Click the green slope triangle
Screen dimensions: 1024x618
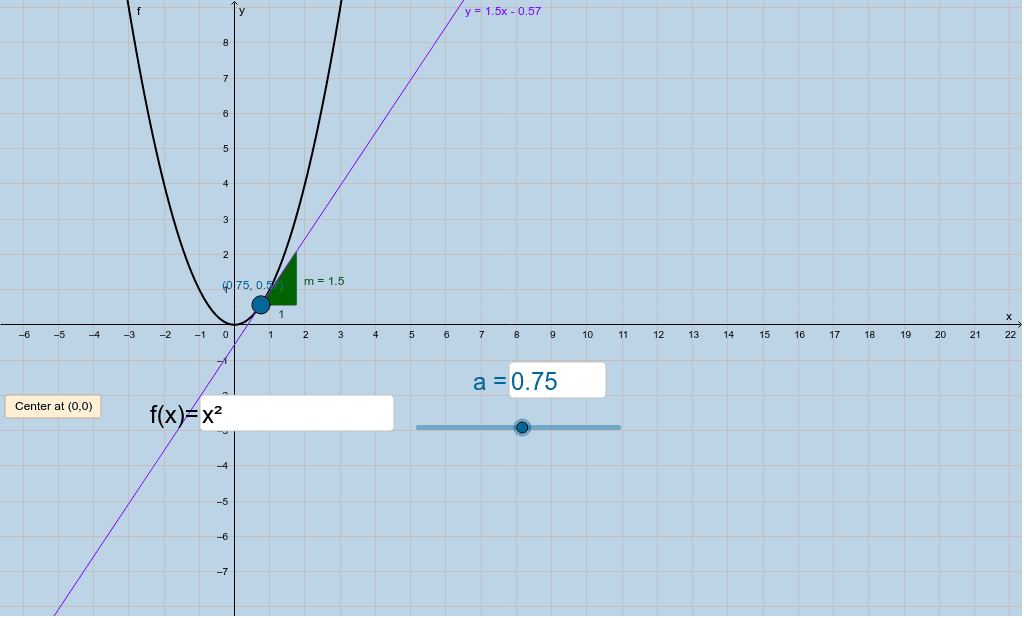tap(285, 287)
